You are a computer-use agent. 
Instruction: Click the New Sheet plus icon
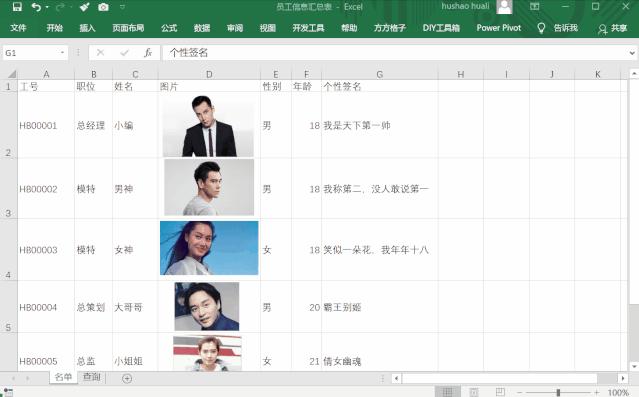[x=127, y=379]
